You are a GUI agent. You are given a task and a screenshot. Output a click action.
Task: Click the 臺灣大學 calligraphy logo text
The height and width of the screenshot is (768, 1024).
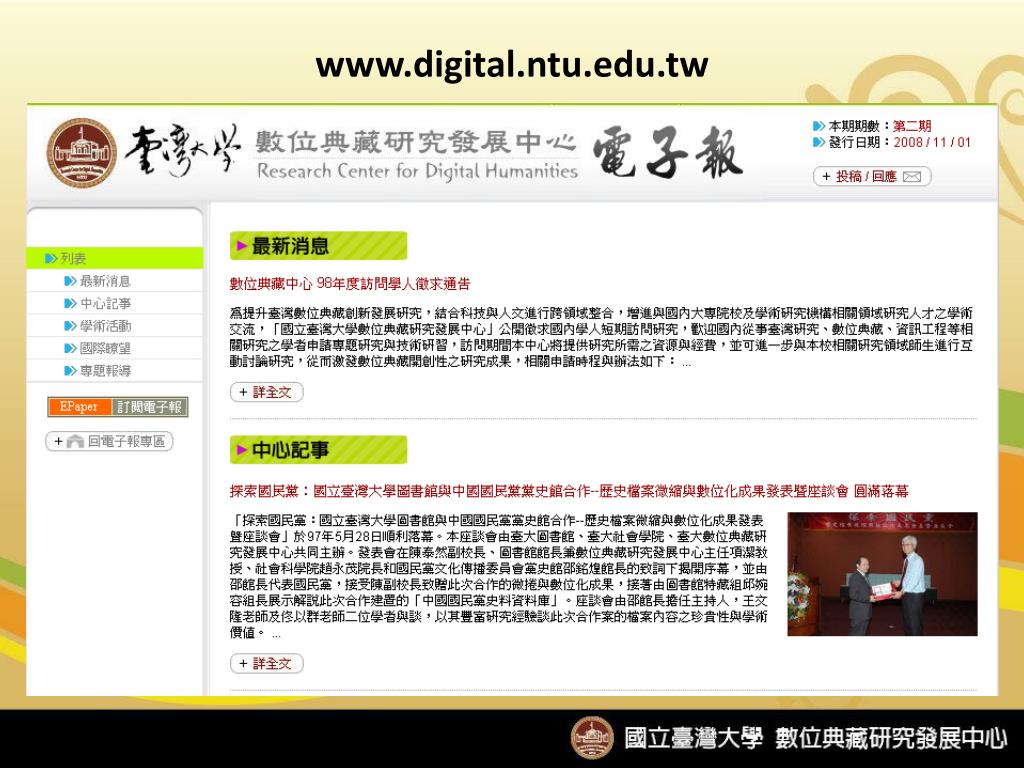[x=182, y=151]
